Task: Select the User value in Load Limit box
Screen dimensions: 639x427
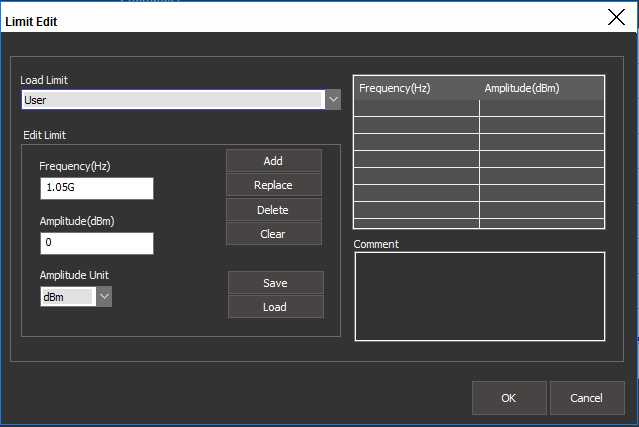Action: [172, 100]
